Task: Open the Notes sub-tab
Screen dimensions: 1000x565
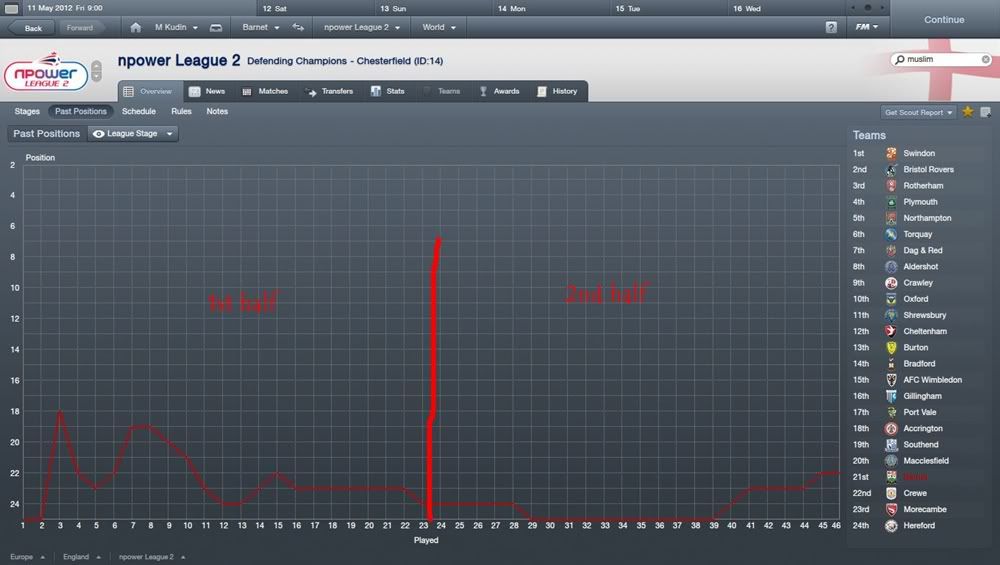Action: pos(217,111)
